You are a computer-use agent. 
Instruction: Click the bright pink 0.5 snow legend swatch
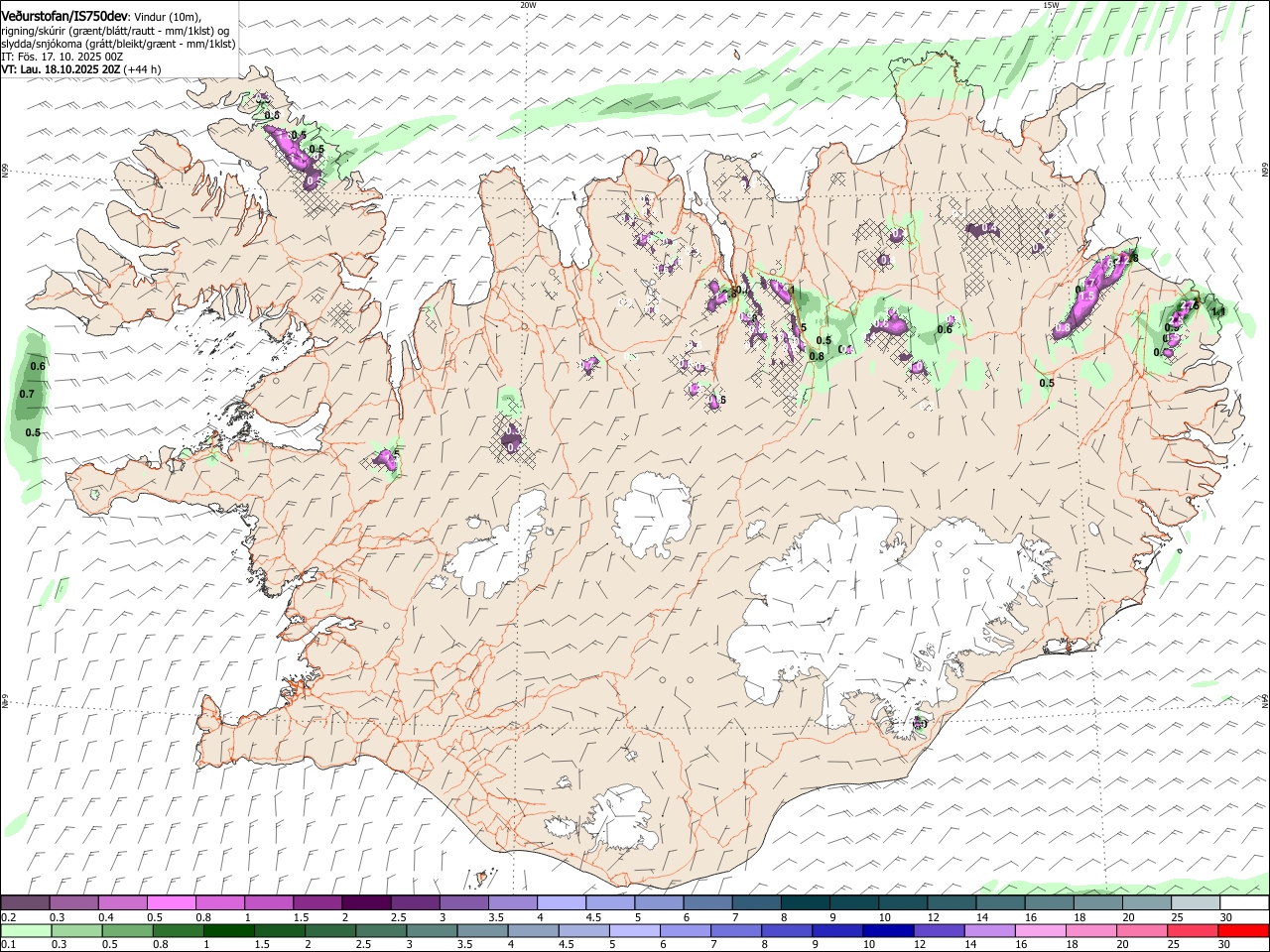pyautogui.click(x=171, y=903)
